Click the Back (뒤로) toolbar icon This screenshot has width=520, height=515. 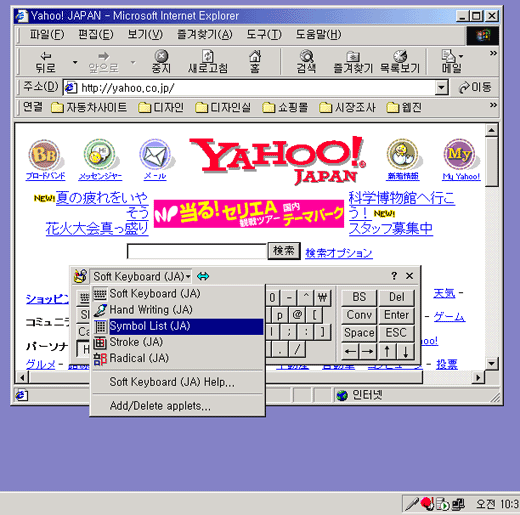(x=45, y=56)
